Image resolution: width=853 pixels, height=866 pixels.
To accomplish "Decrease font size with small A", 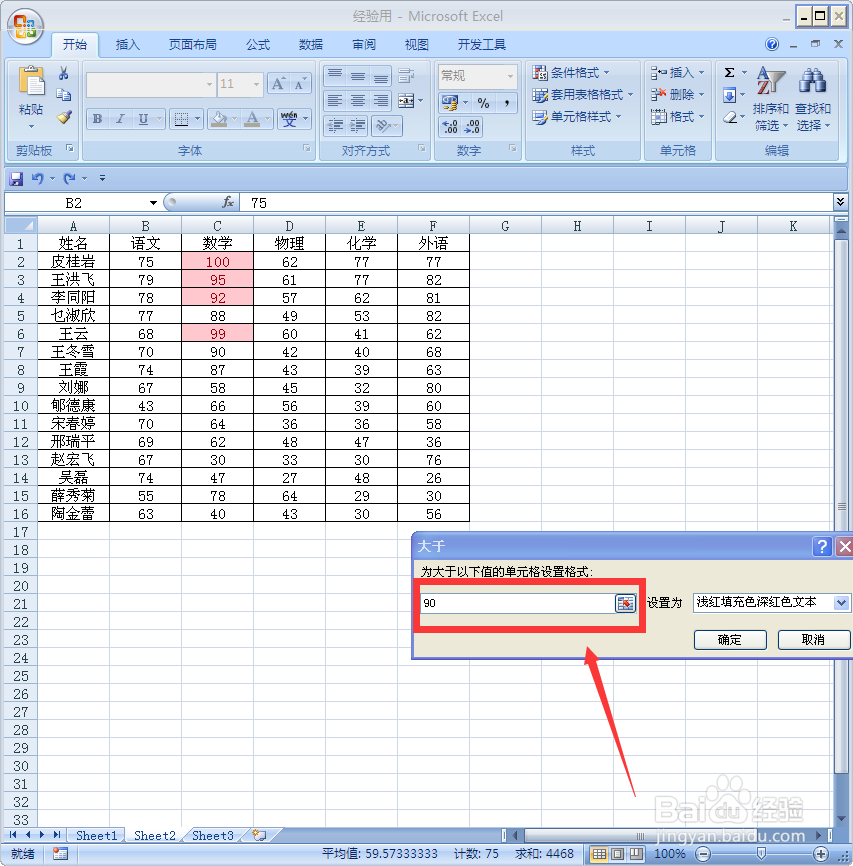I will pyautogui.click(x=300, y=84).
